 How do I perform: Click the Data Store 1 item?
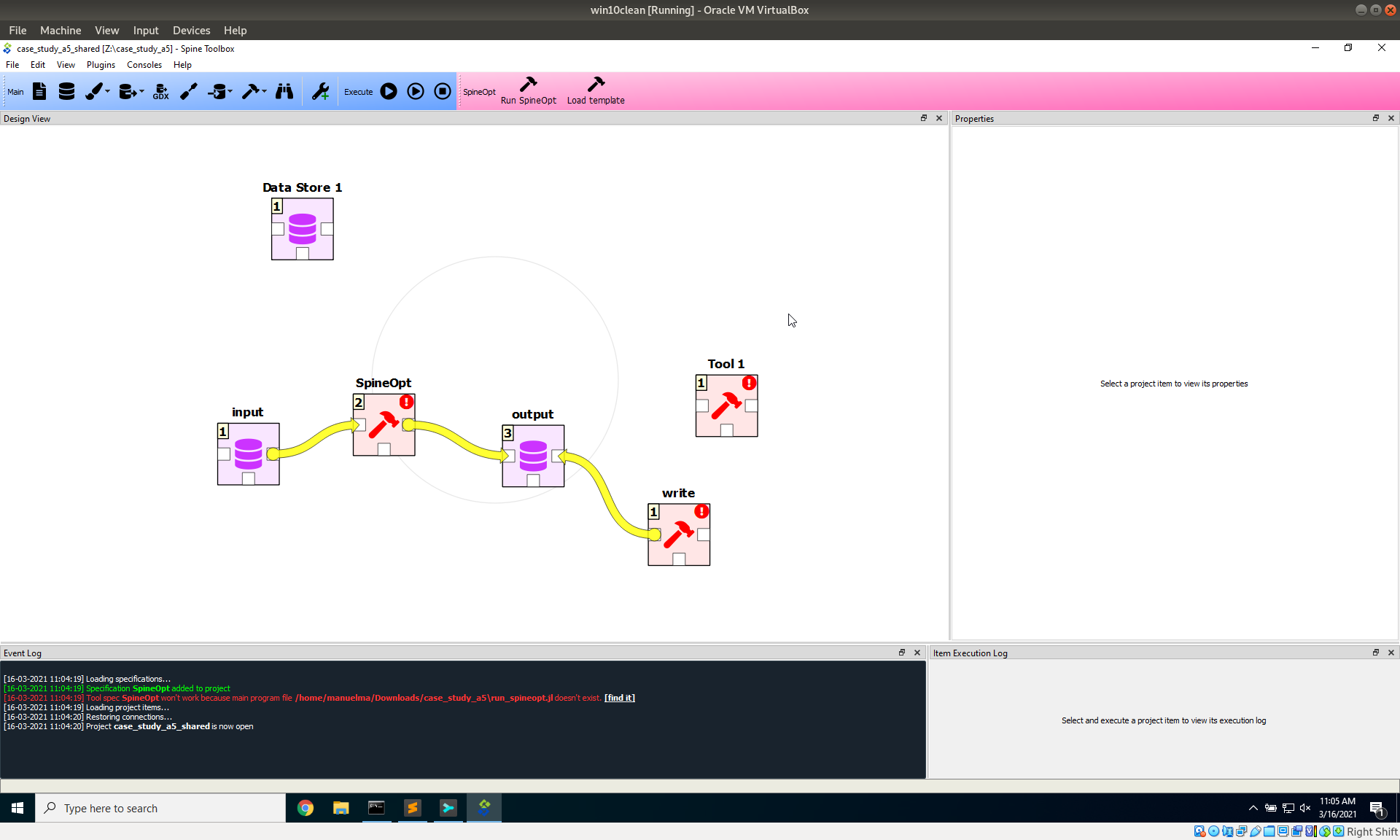click(302, 228)
